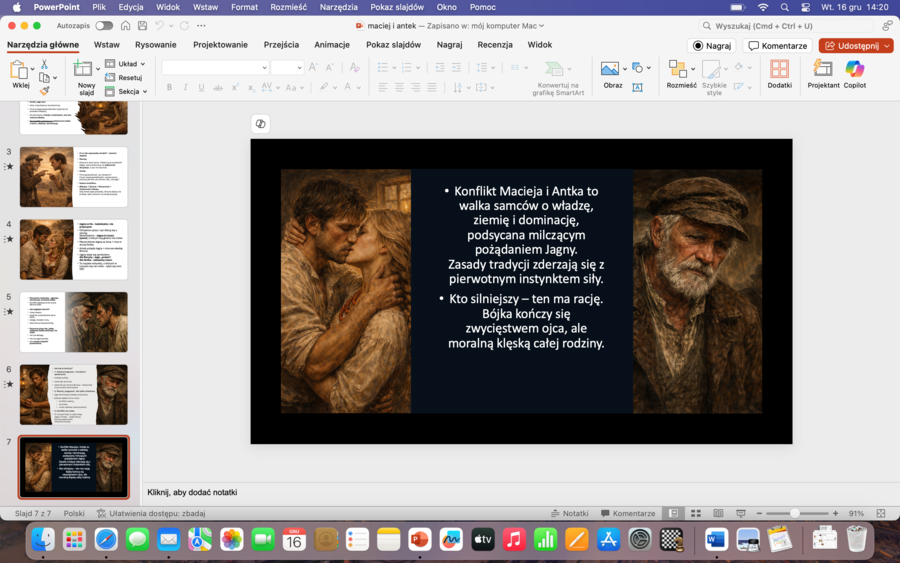
Task: Toggle the Autozapis switch
Action: tap(104, 25)
